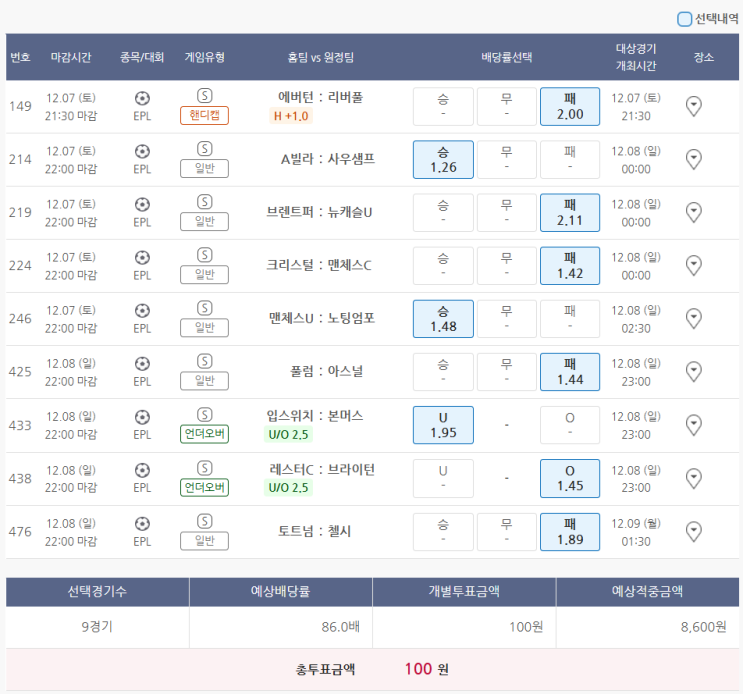The image size is (743, 694).
Task: Open venue pin for game 425
Action: 694,372
